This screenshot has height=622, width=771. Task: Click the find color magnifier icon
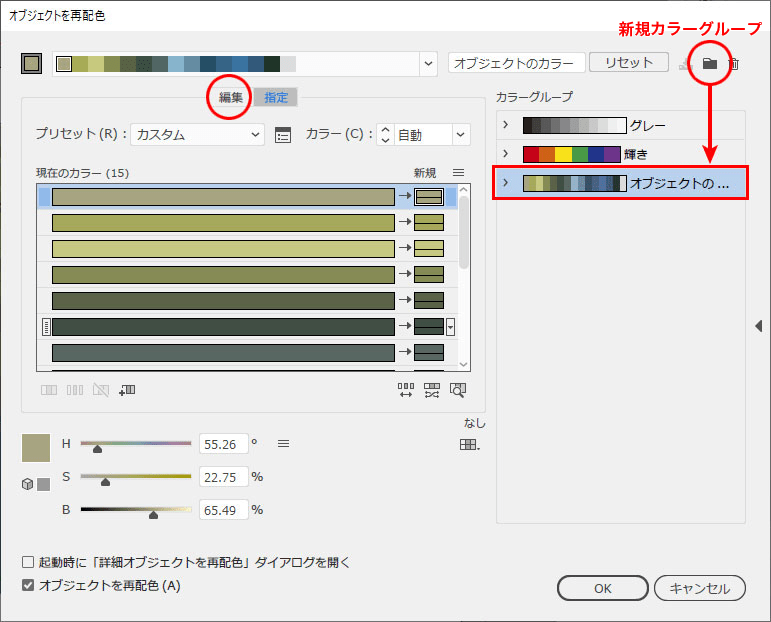click(458, 390)
